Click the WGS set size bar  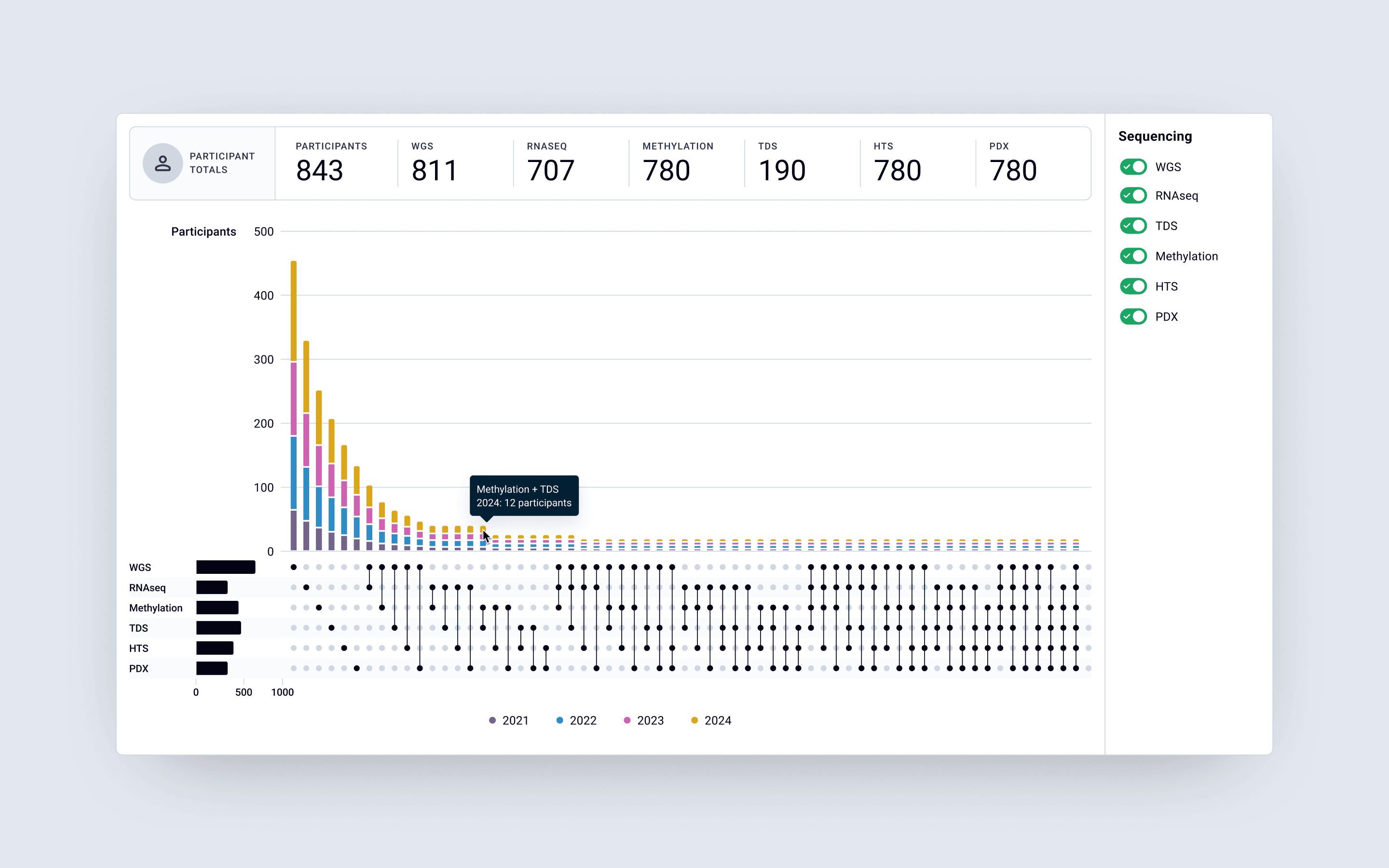click(x=226, y=567)
